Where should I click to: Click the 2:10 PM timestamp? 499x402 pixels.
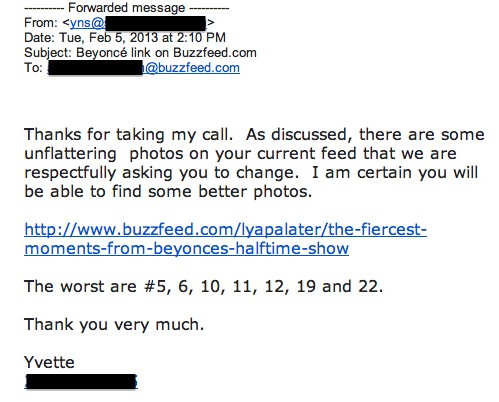[201, 38]
